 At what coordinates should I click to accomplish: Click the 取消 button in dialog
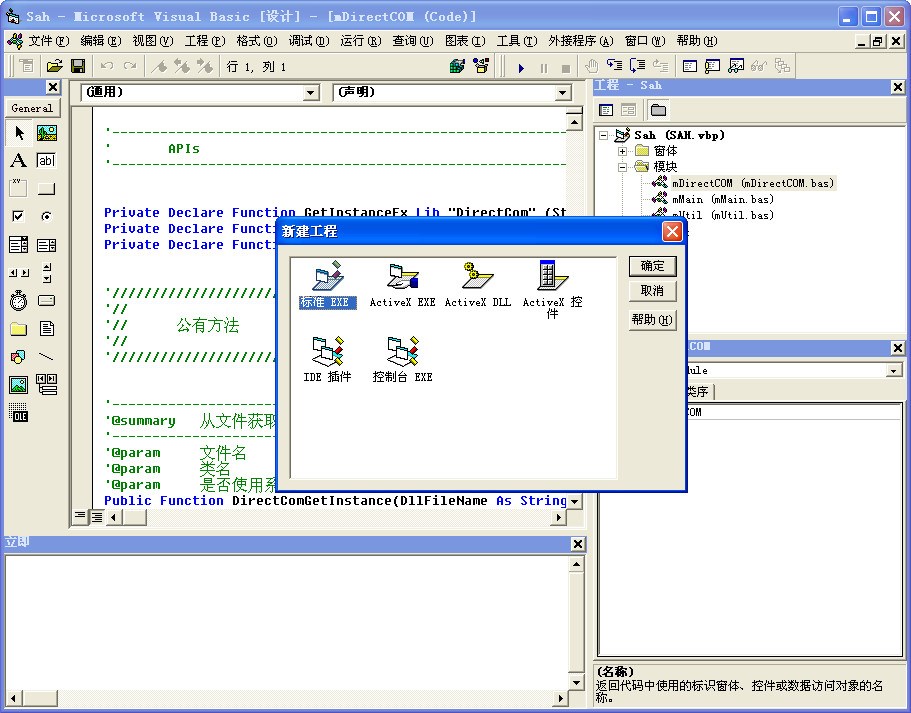653,291
